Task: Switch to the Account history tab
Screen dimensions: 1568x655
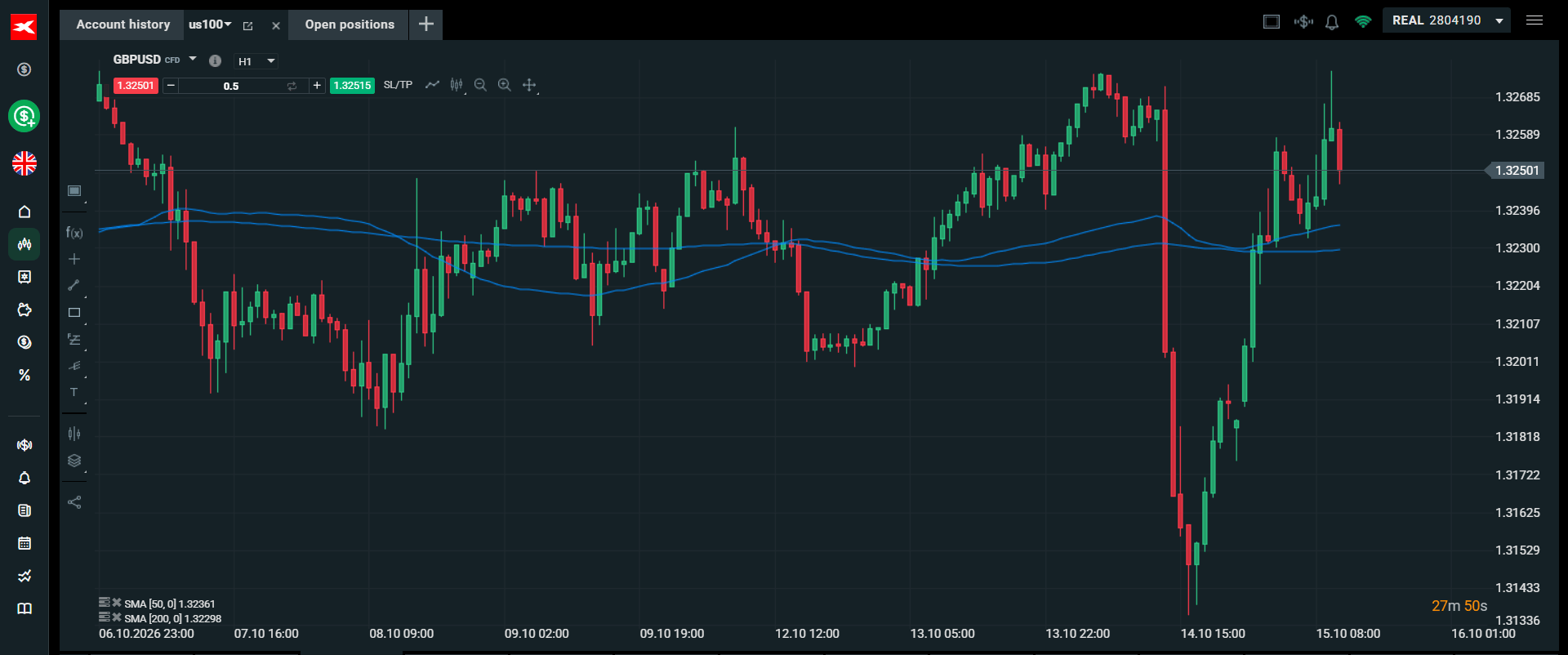Action: click(123, 25)
